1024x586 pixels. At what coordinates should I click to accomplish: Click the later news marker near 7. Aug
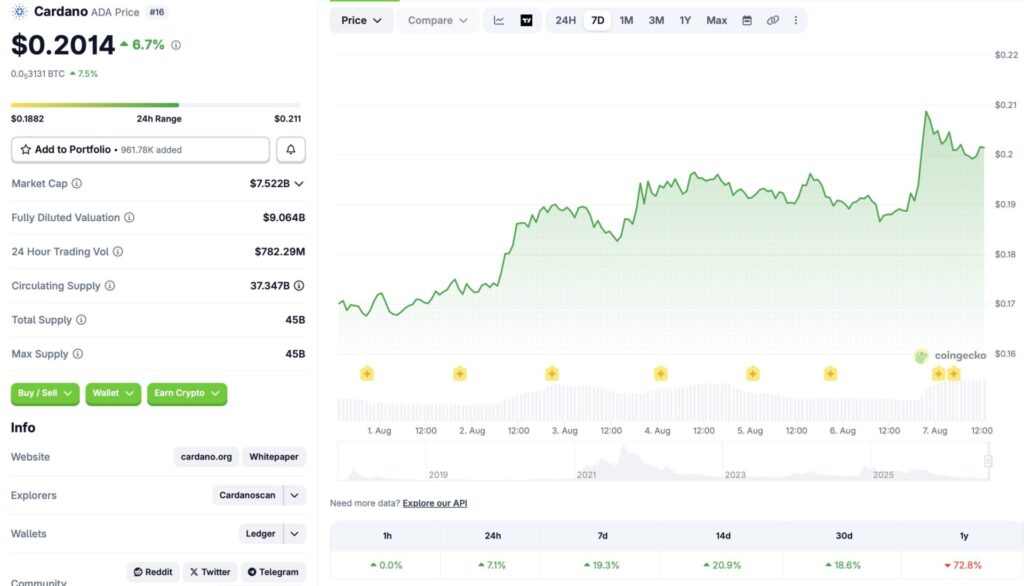pos(954,374)
